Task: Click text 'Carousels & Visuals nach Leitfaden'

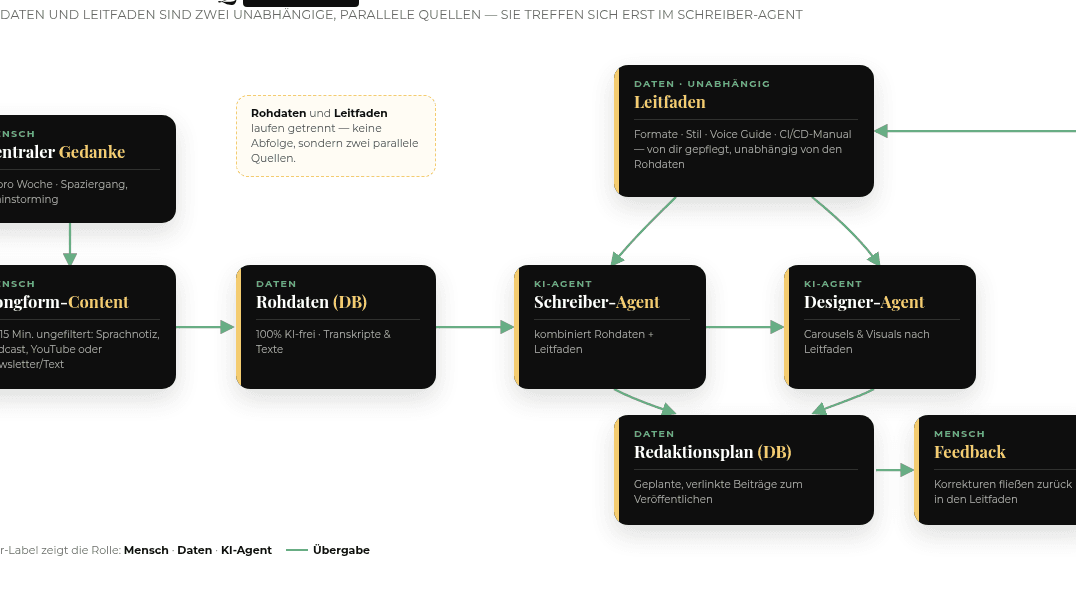Action: click(x=867, y=342)
